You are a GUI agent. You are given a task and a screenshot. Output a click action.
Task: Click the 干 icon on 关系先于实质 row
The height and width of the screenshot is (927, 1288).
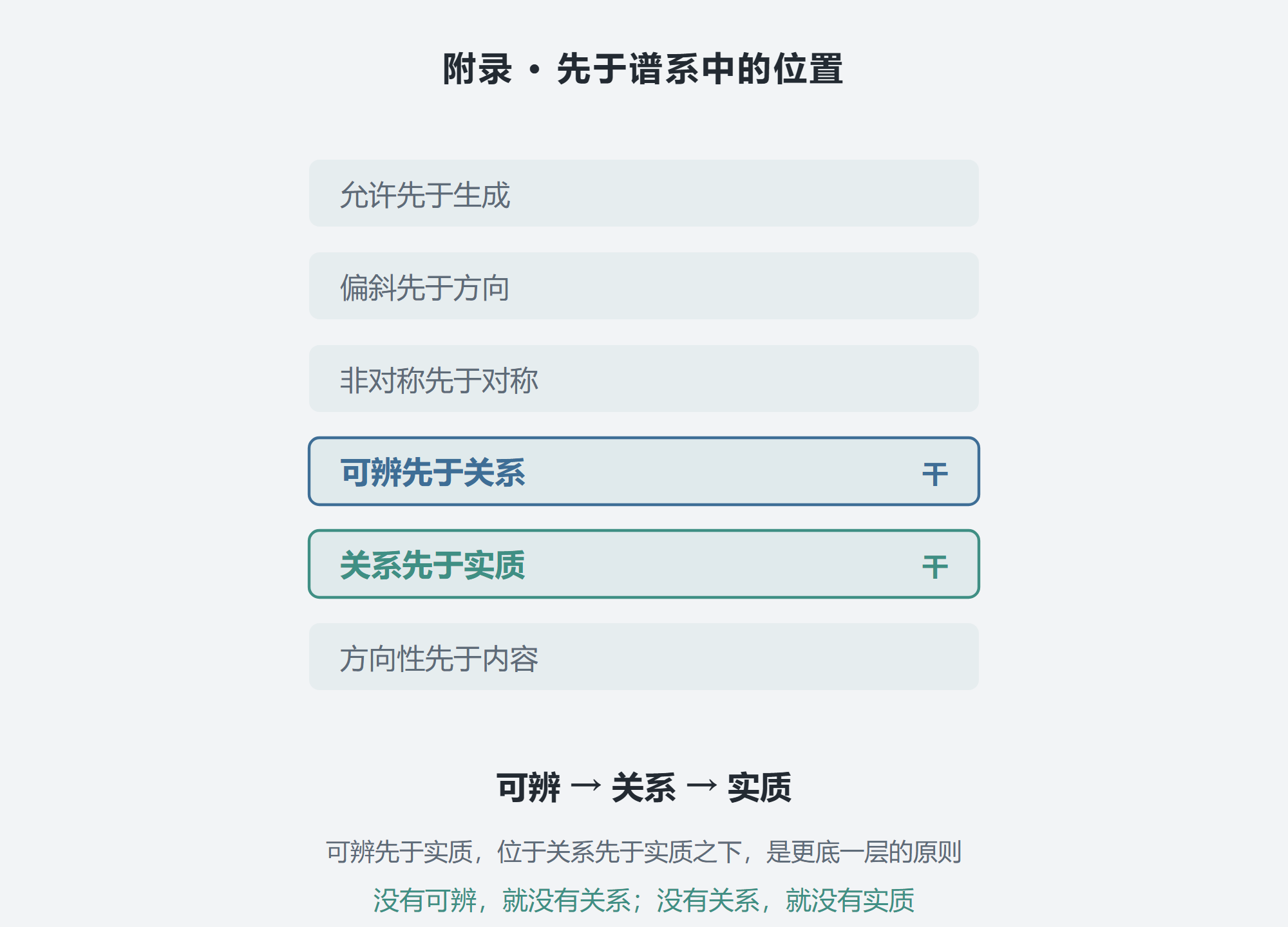pos(934,566)
